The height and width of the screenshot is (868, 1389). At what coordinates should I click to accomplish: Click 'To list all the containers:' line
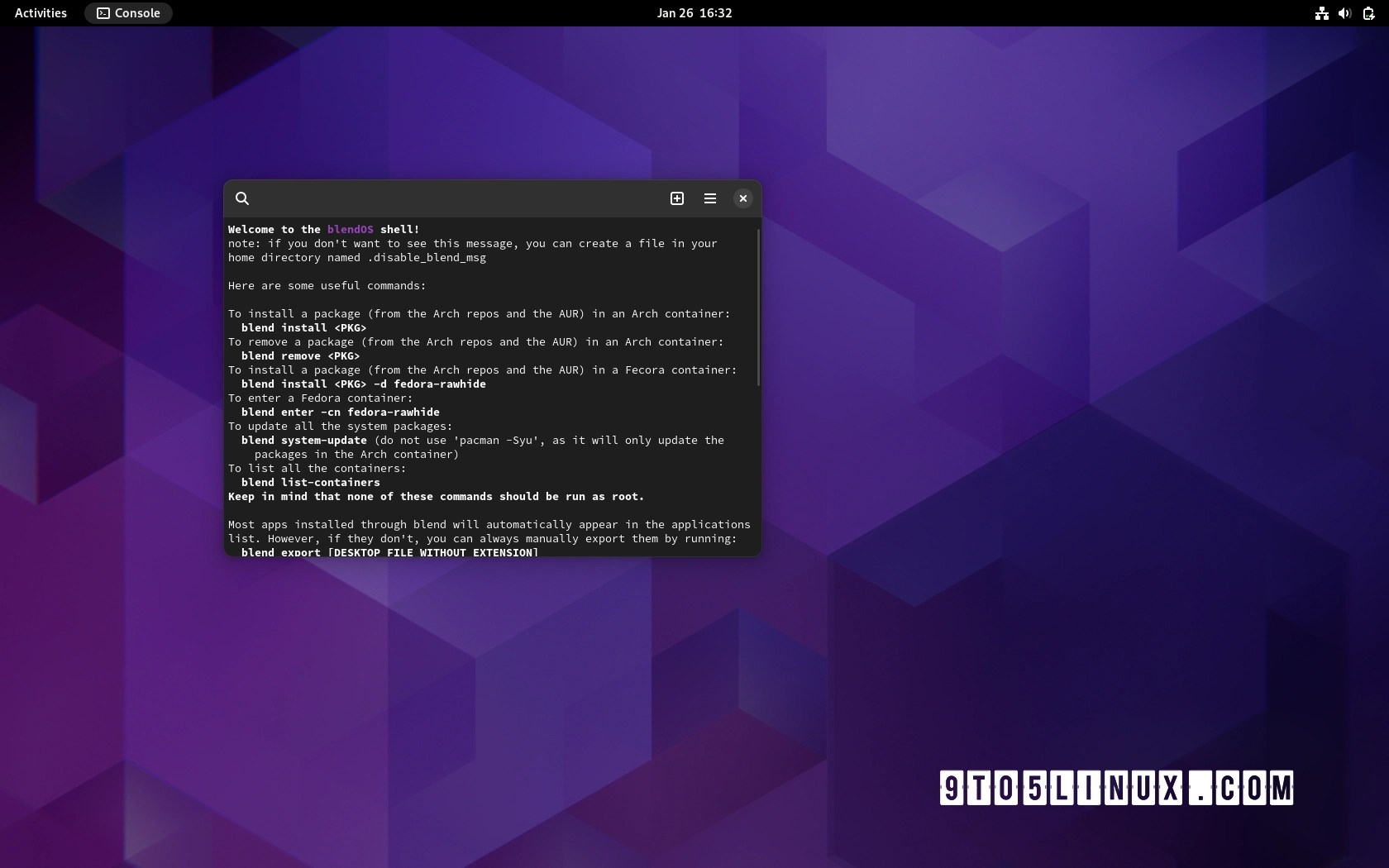[x=317, y=469]
